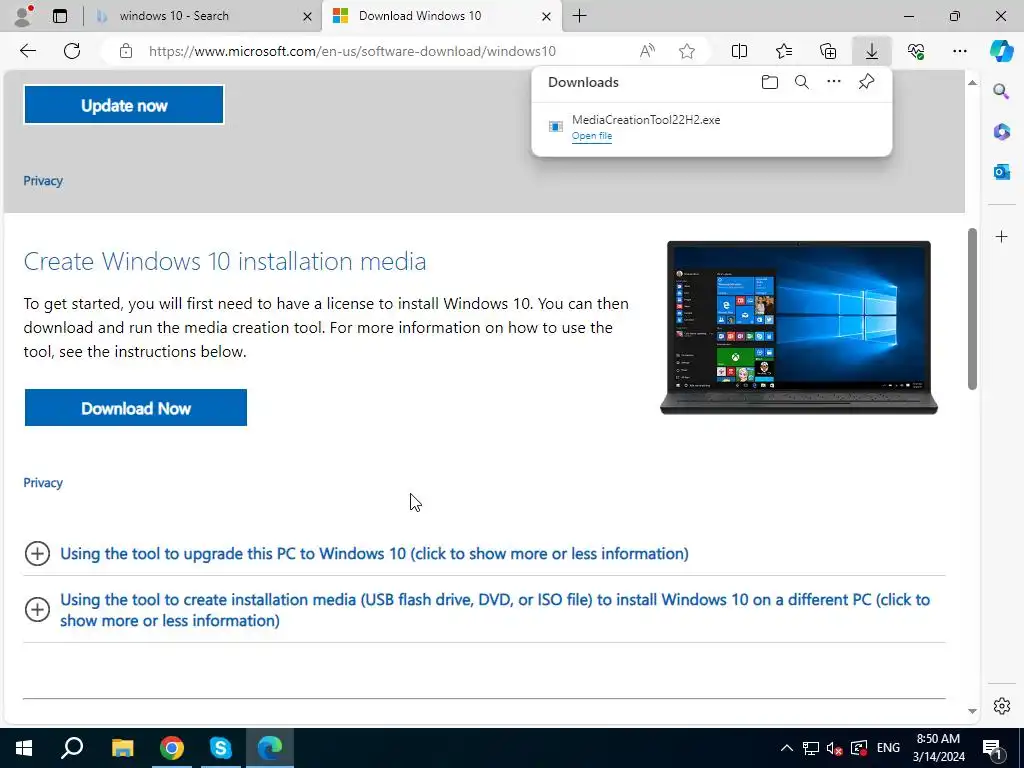Open taskbar Search
Image resolution: width=1024 pixels, height=768 pixels.
pos(72,748)
